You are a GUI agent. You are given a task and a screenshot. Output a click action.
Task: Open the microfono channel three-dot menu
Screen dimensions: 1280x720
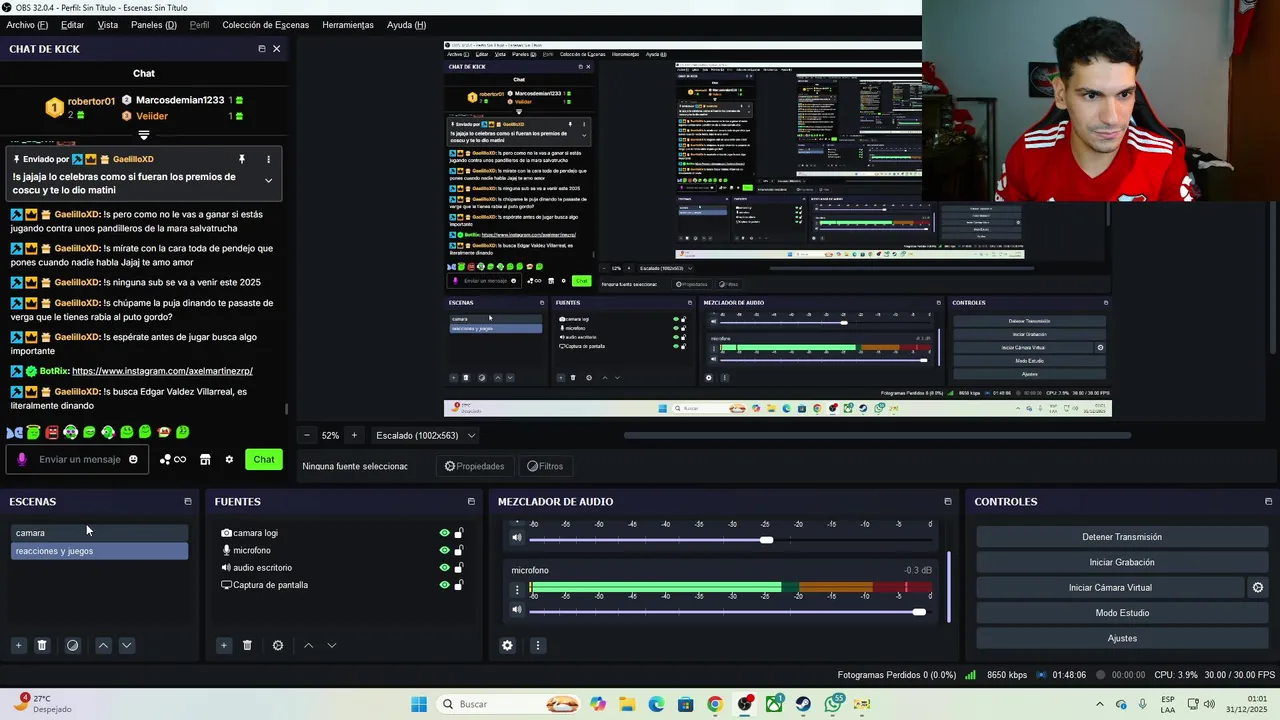(x=517, y=589)
